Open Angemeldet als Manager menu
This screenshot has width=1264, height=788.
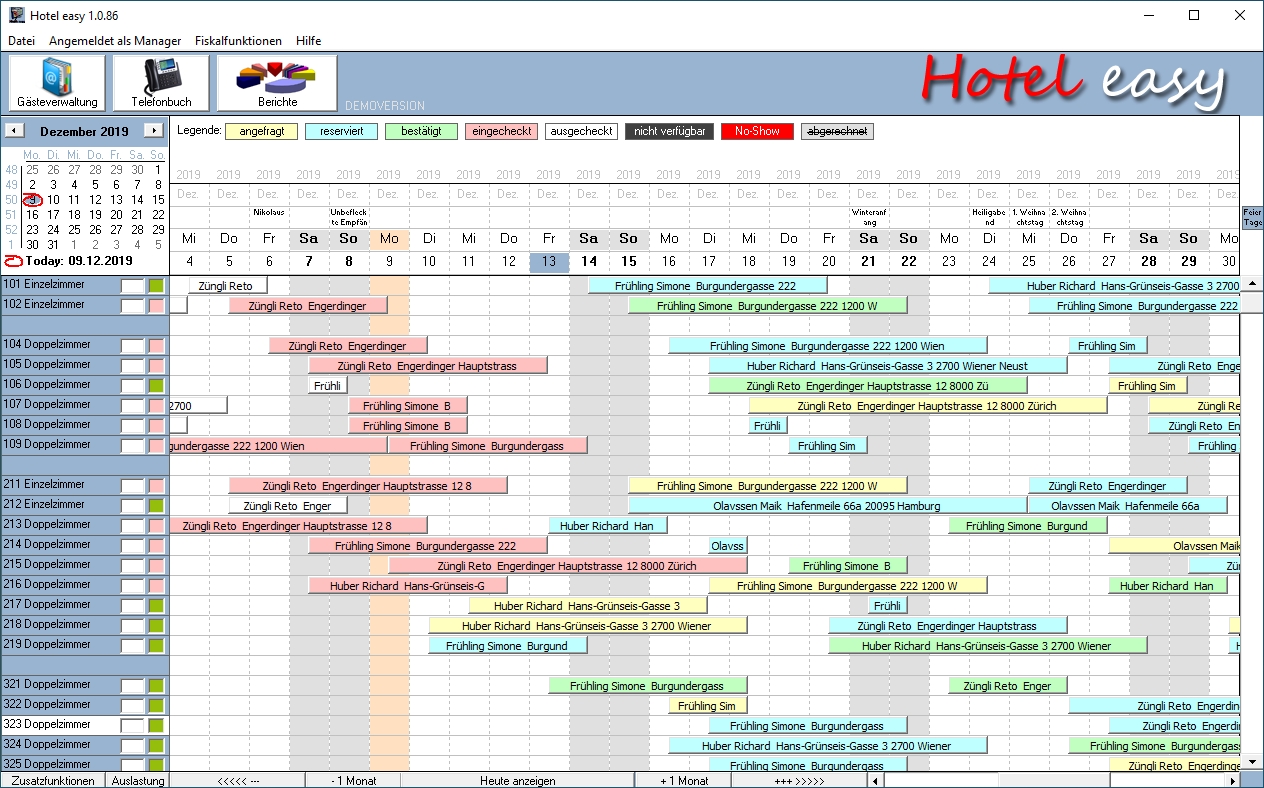[115, 41]
